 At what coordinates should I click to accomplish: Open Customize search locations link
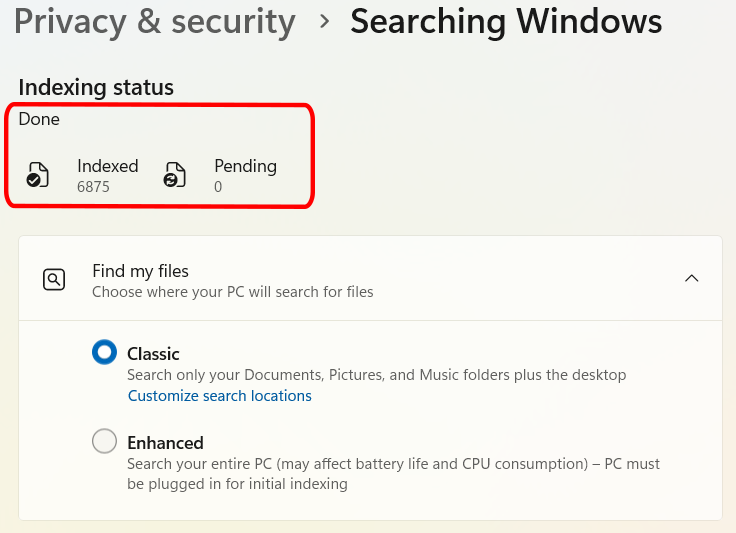pyautogui.click(x=220, y=396)
